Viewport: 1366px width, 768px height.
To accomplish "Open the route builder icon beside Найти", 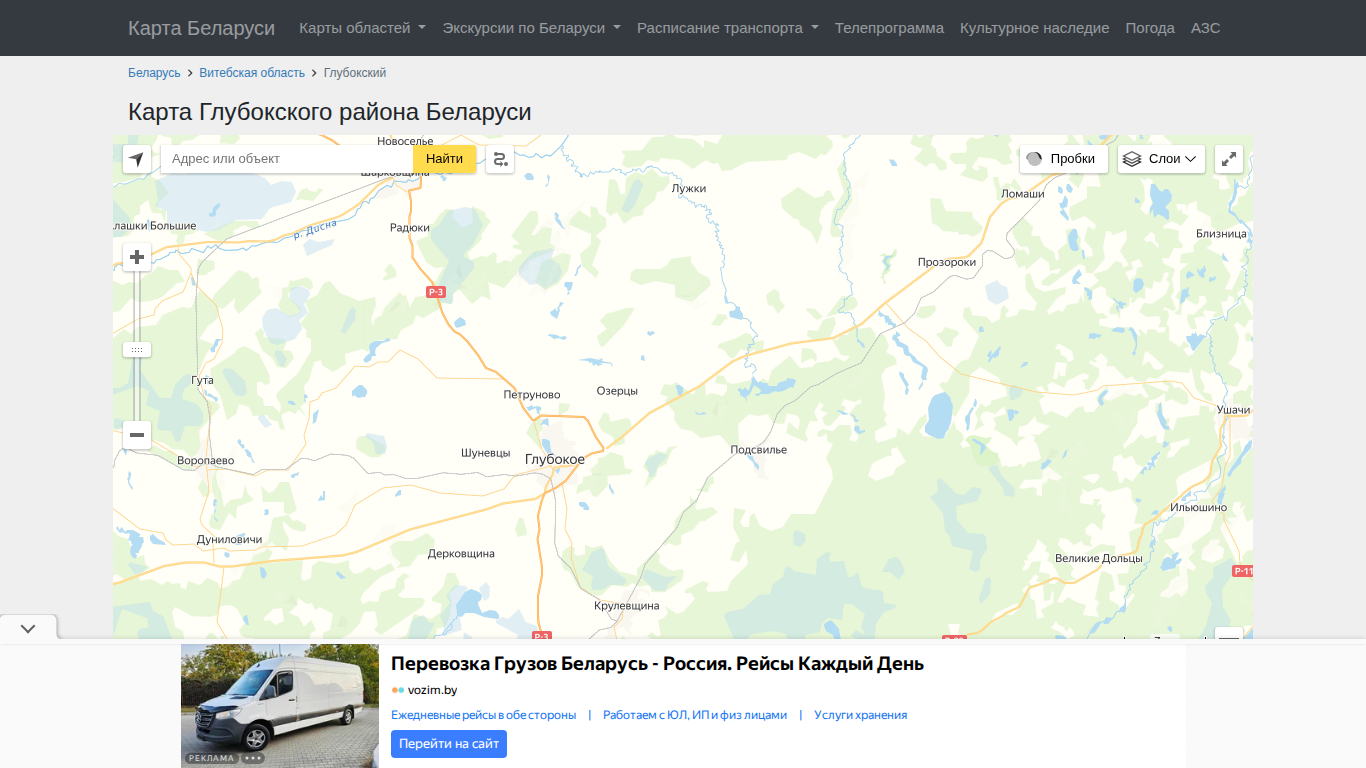I will click(x=500, y=159).
